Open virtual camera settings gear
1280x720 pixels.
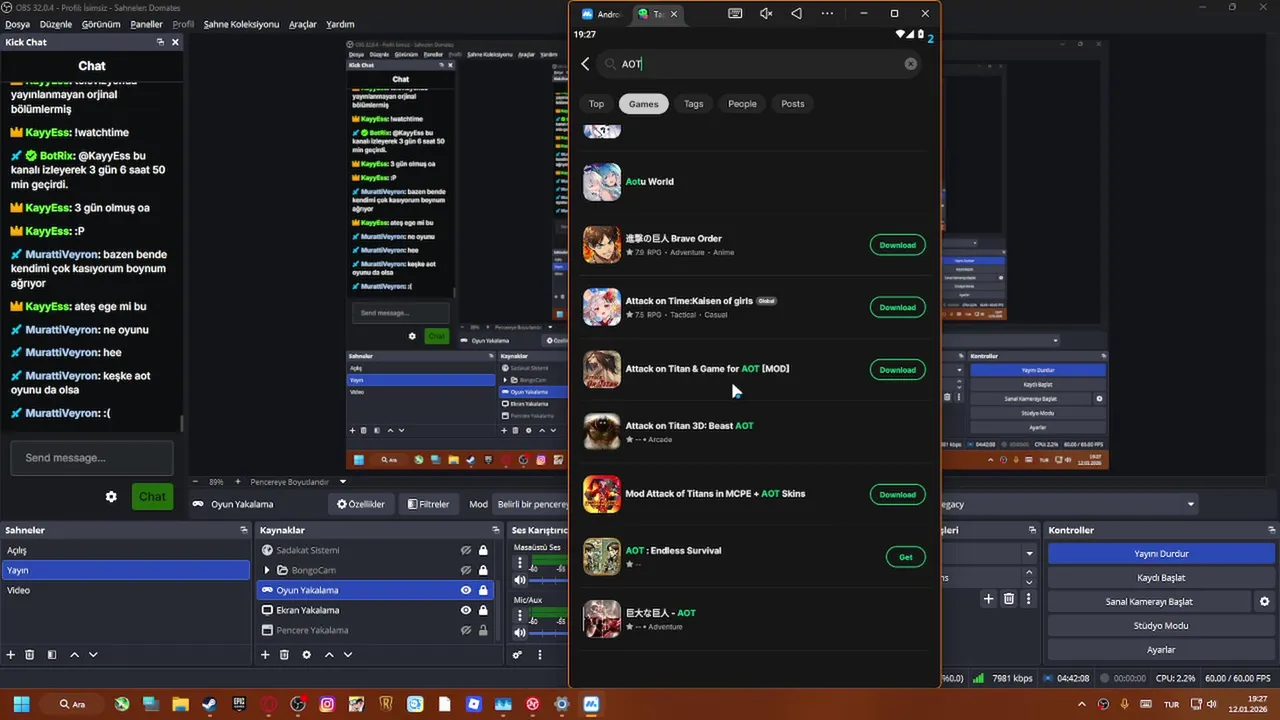coord(1264,602)
